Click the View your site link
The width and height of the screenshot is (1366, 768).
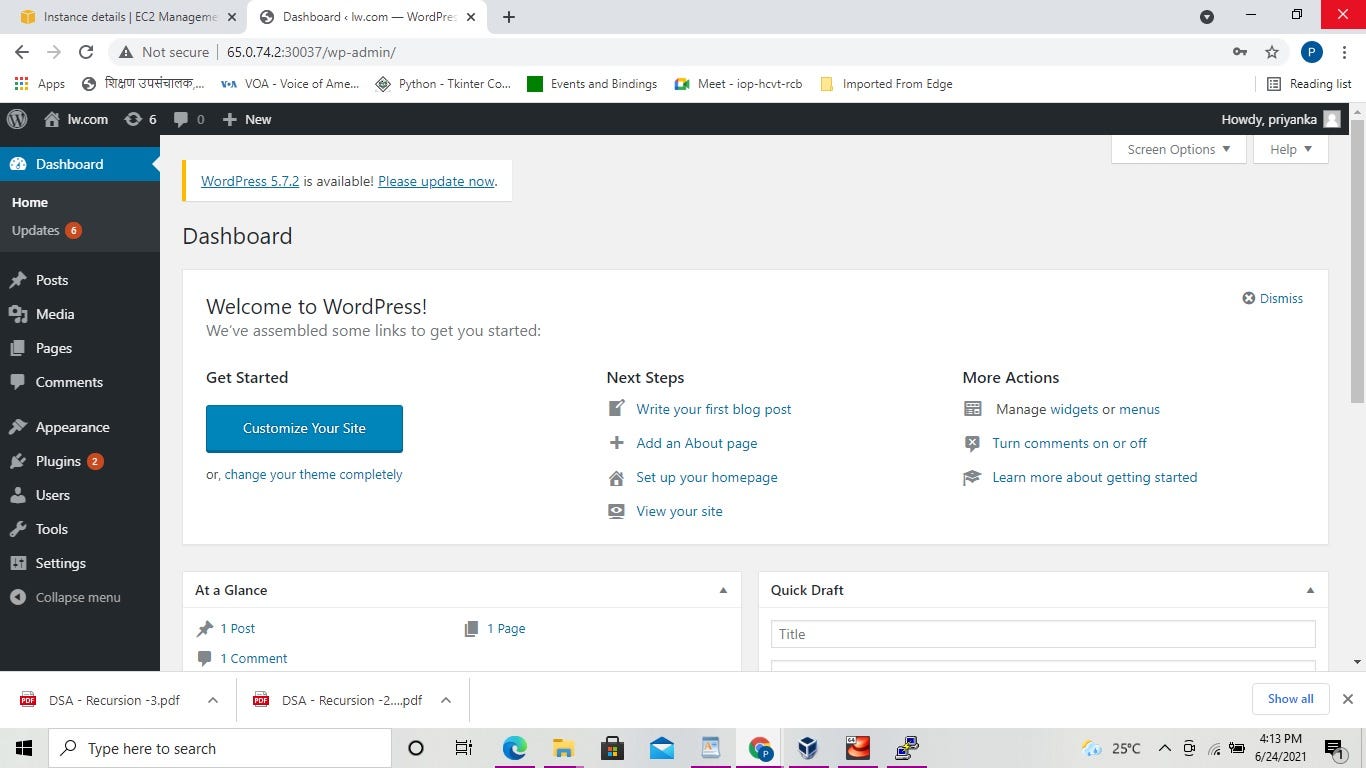coord(679,511)
